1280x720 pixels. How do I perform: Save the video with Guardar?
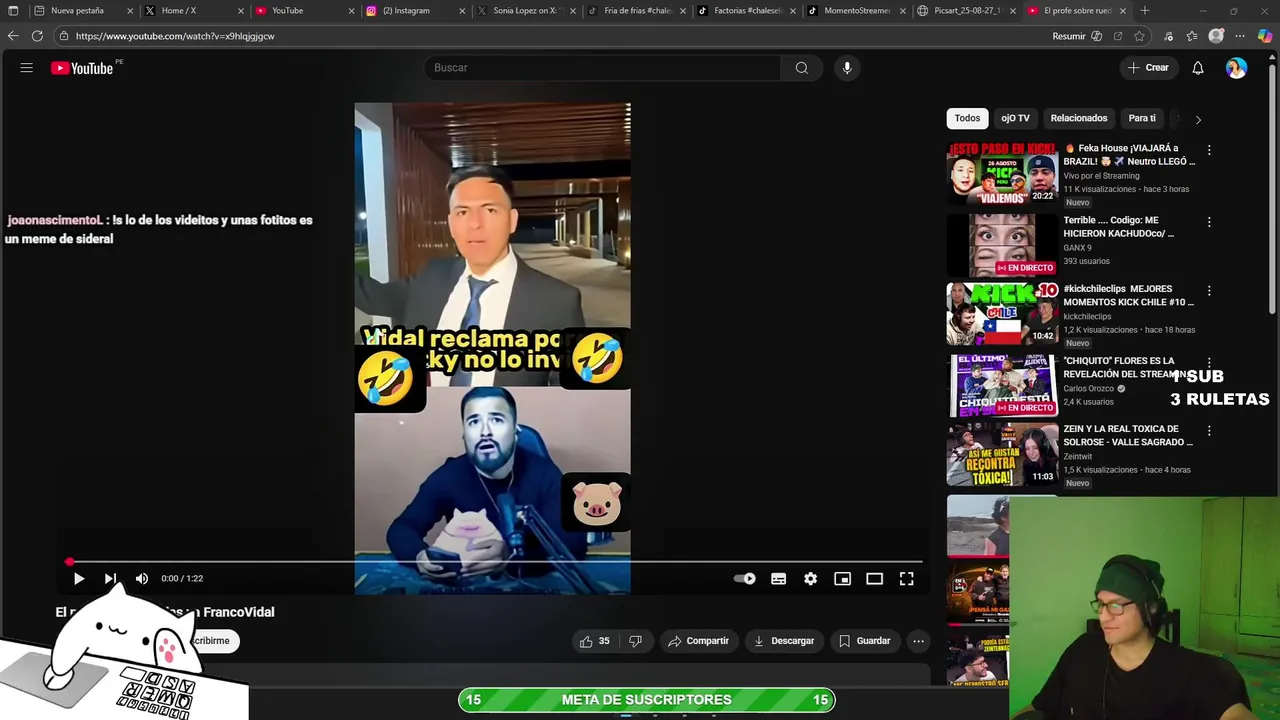(x=865, y=641)
